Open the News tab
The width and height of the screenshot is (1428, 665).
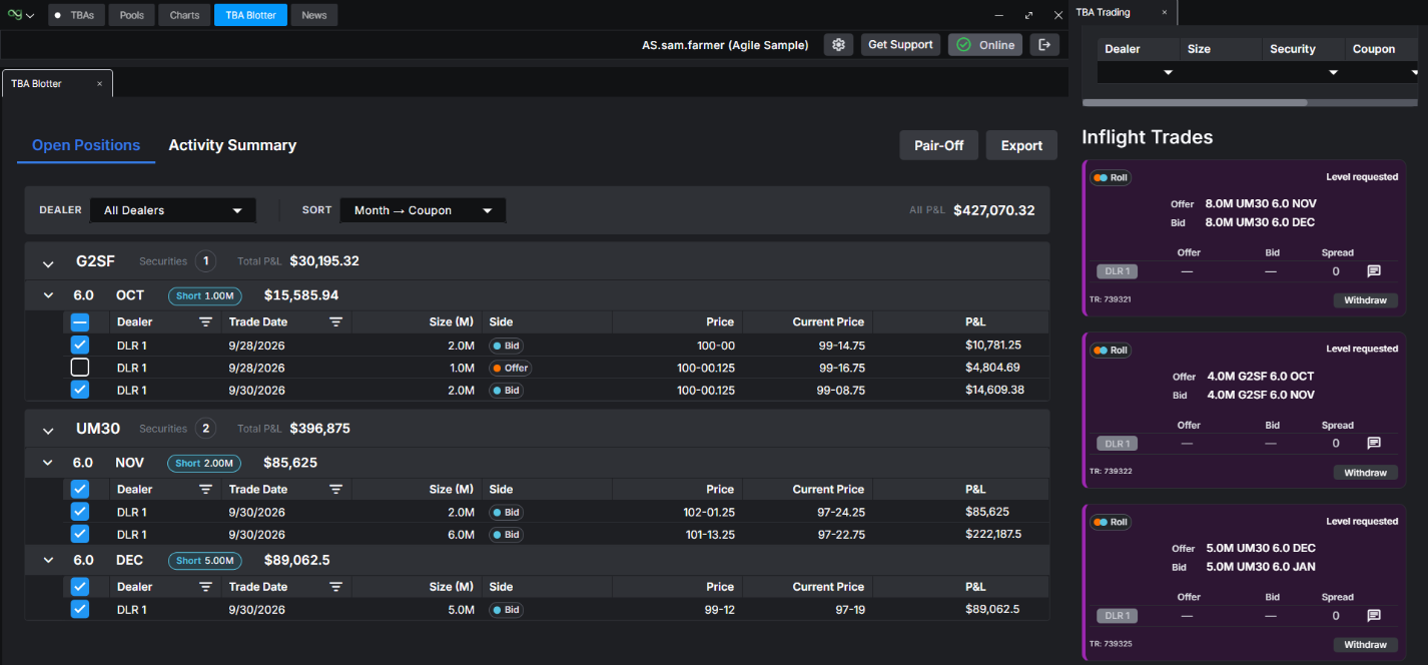point(314,15)
